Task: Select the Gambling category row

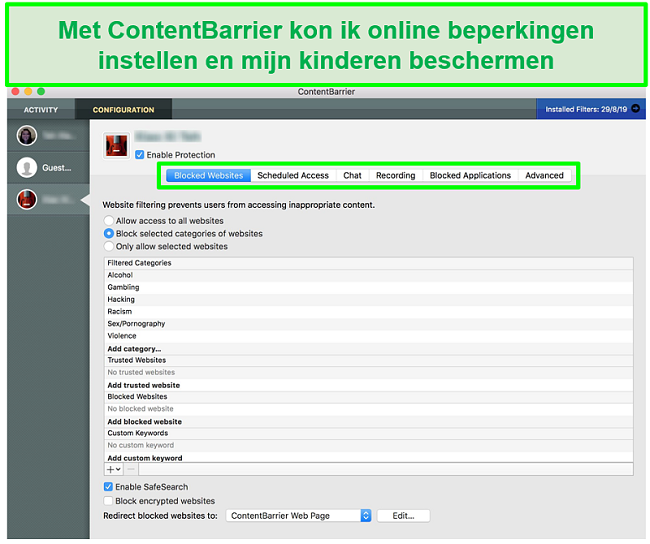Action: [369, 287]
